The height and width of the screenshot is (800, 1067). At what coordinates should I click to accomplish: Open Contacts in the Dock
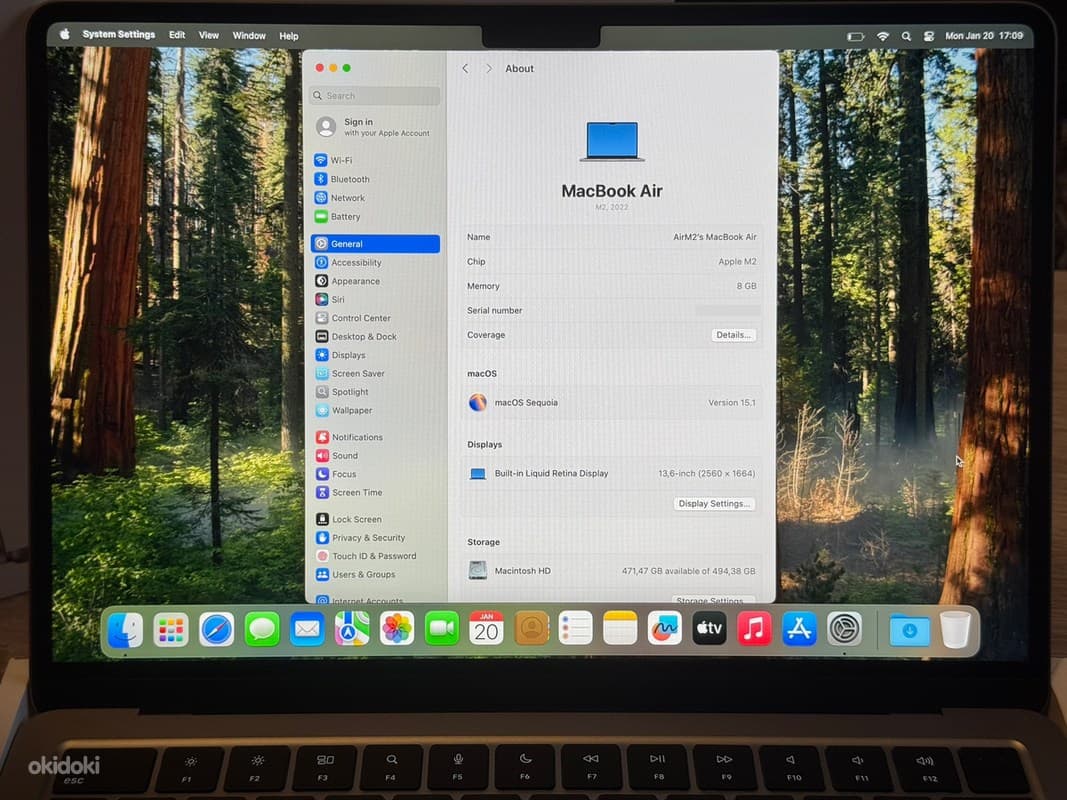pos(531,628)
